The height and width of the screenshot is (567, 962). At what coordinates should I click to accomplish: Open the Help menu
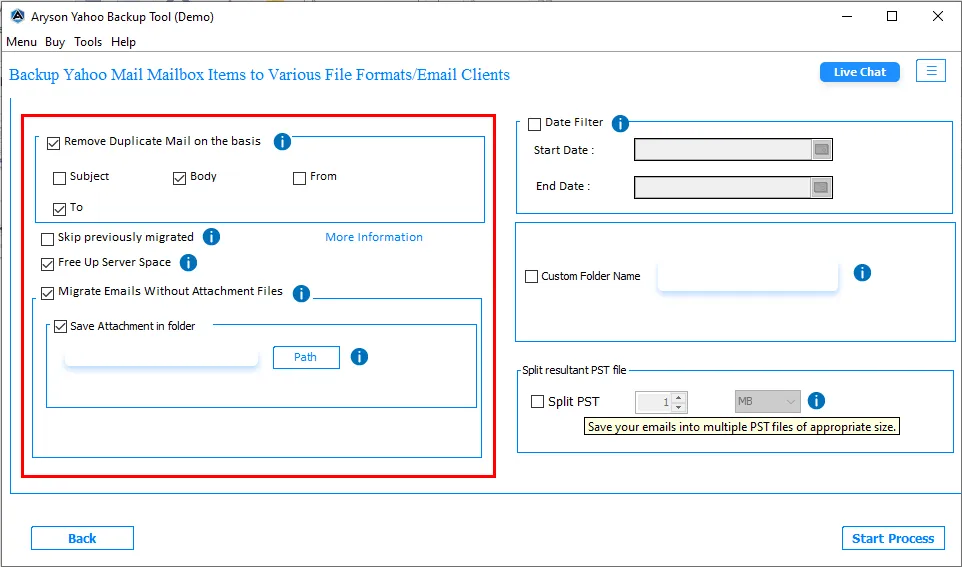(x=123, y=42)
